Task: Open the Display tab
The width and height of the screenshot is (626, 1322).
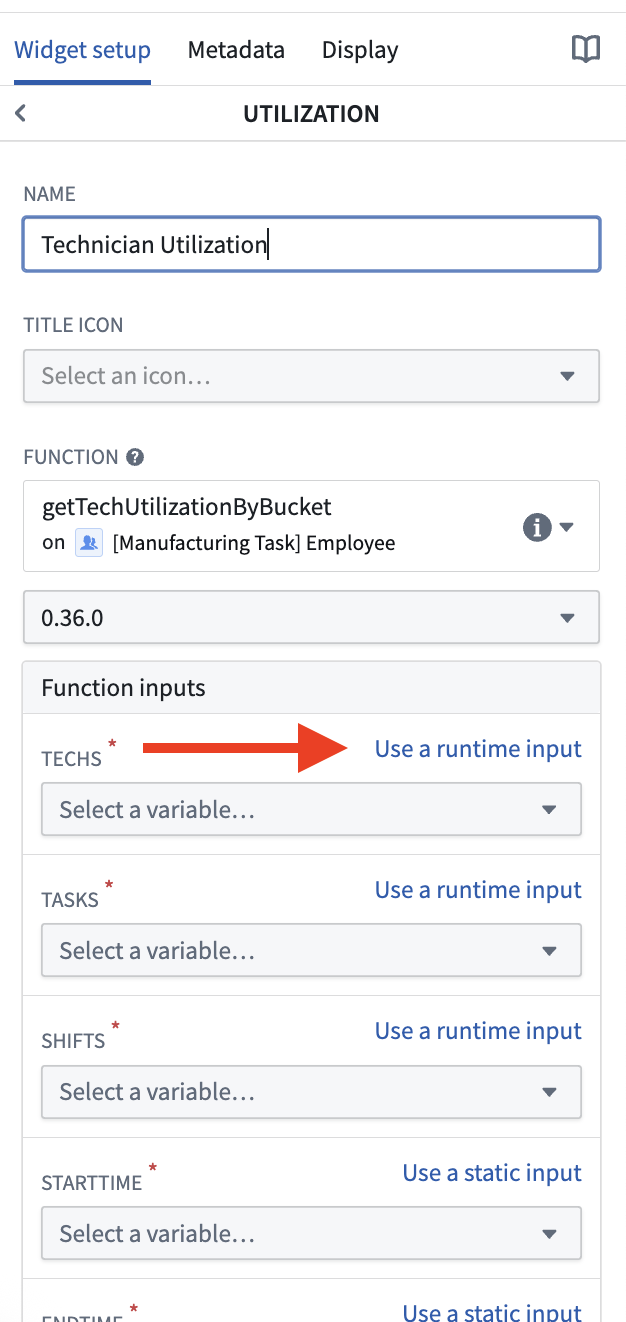Action: (360, 50)
